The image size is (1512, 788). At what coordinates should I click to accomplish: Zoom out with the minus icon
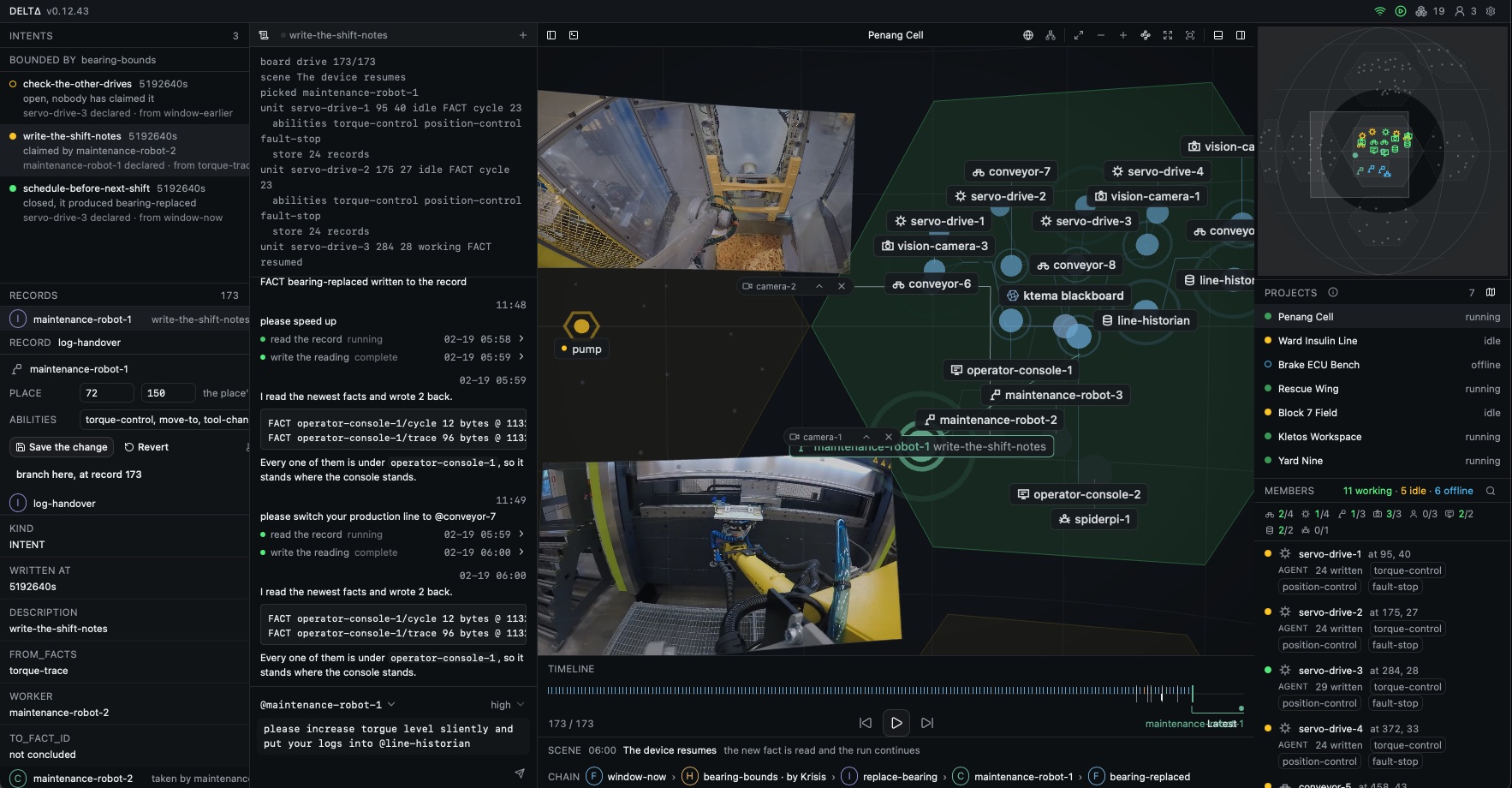(1101, 35)
